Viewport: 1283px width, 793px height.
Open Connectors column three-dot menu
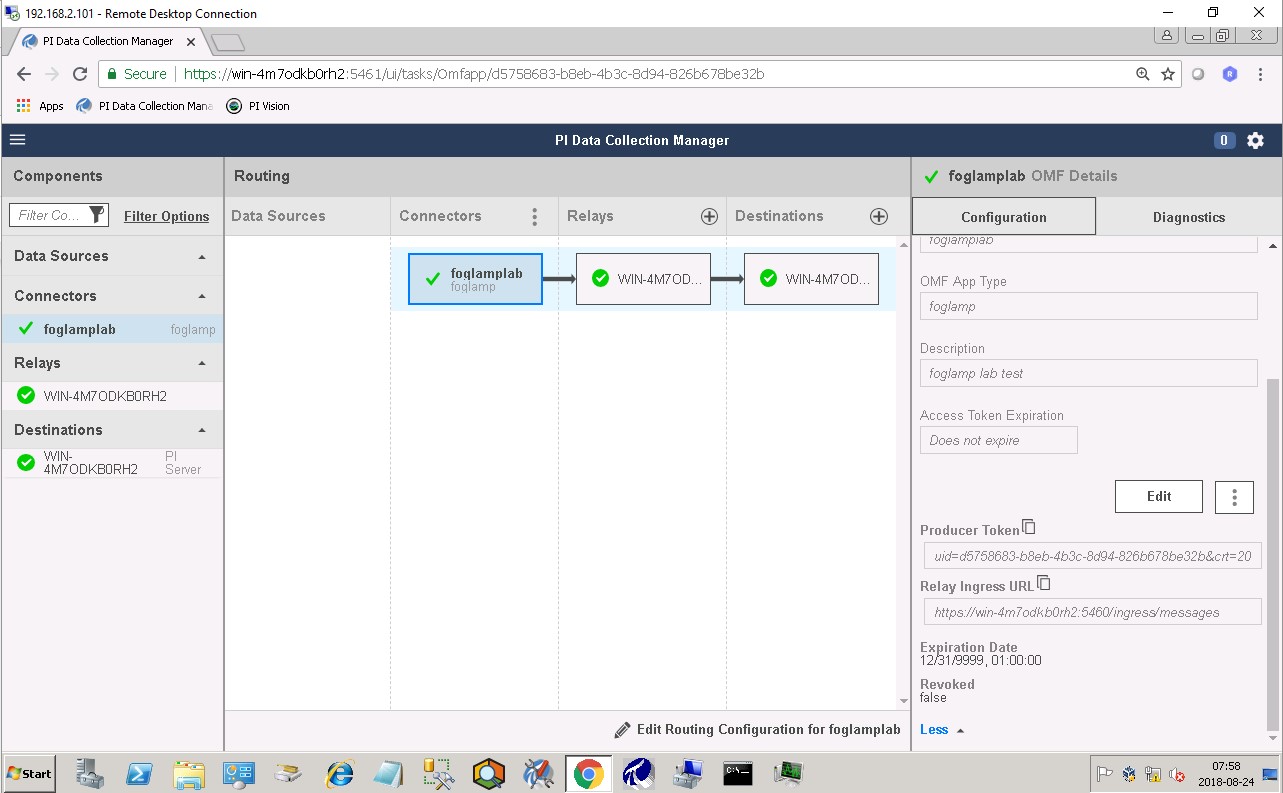pos(535,217)
